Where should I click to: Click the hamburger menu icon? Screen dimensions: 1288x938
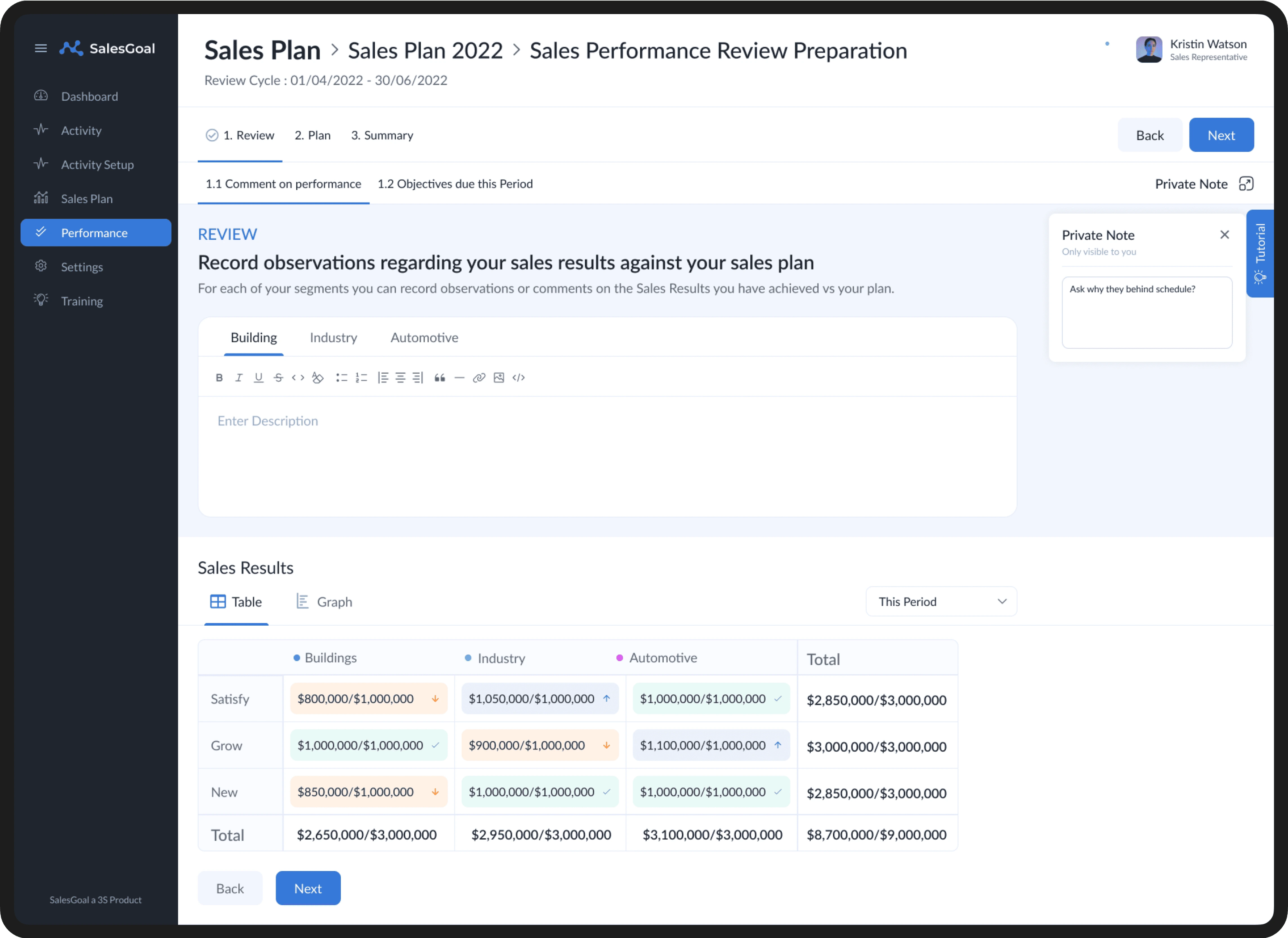41,48
